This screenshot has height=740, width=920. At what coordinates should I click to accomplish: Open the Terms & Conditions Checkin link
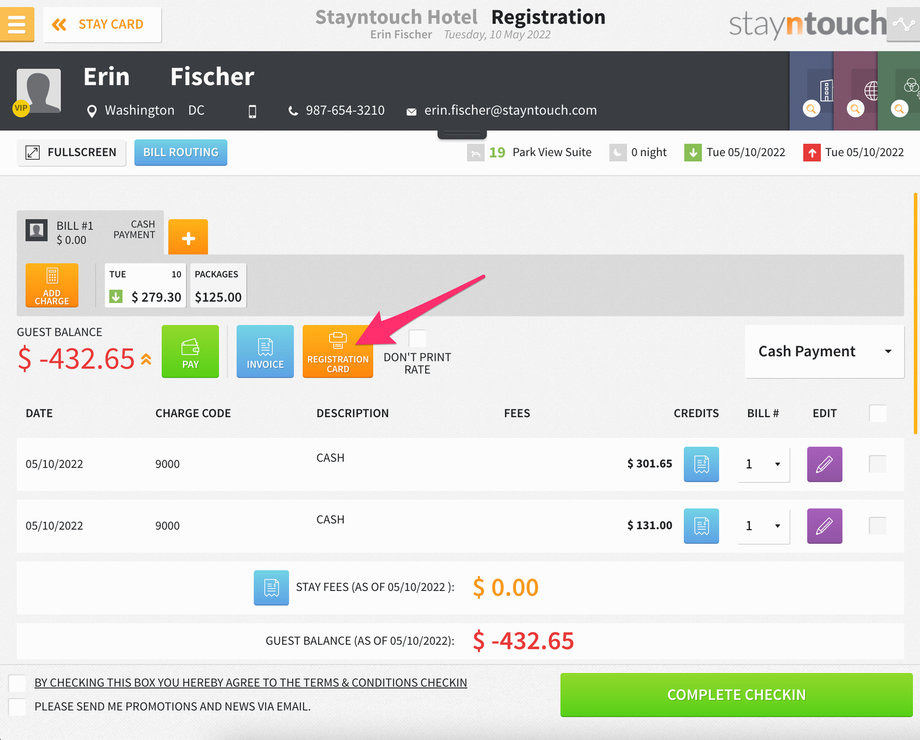pos(251,683)
